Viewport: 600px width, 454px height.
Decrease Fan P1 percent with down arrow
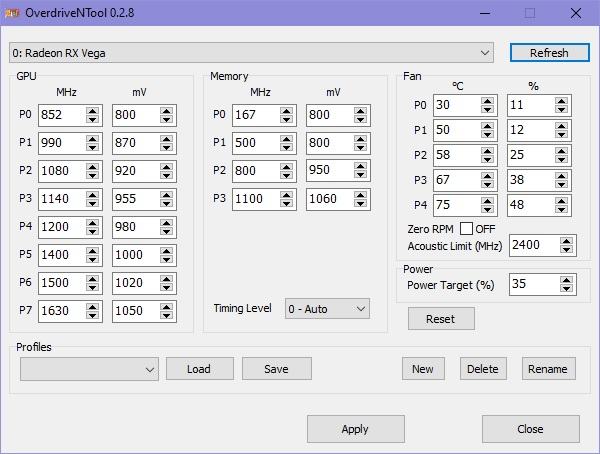click(561, 134)
